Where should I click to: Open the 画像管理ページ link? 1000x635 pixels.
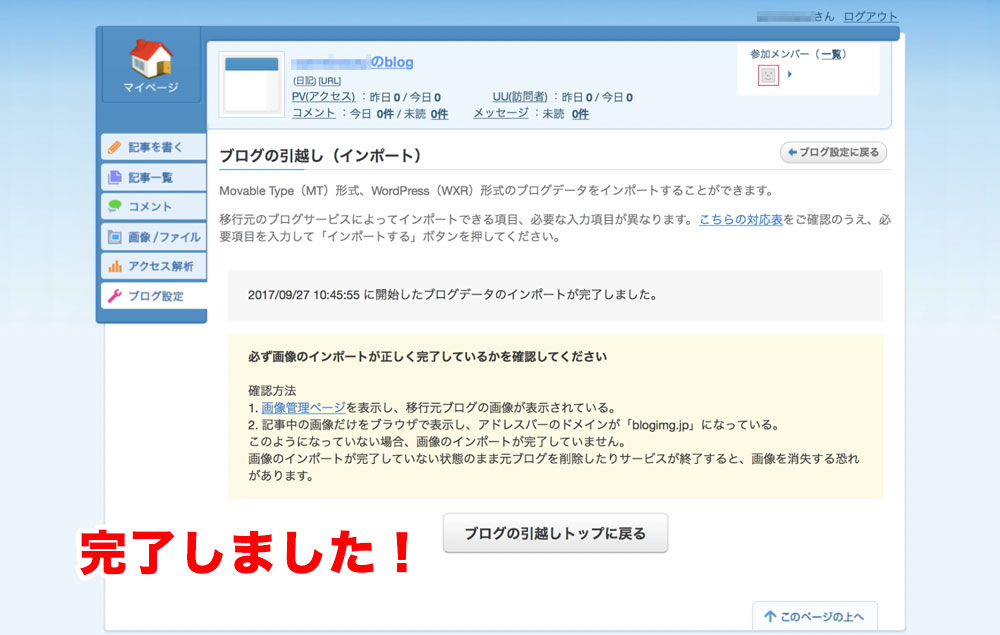pos(303,407)
